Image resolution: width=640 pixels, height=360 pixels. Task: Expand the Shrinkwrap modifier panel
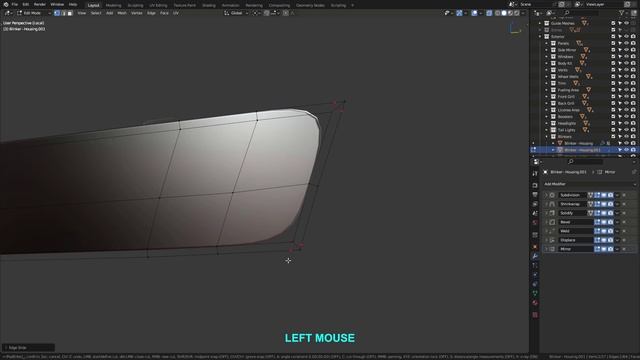click(546, 204)
